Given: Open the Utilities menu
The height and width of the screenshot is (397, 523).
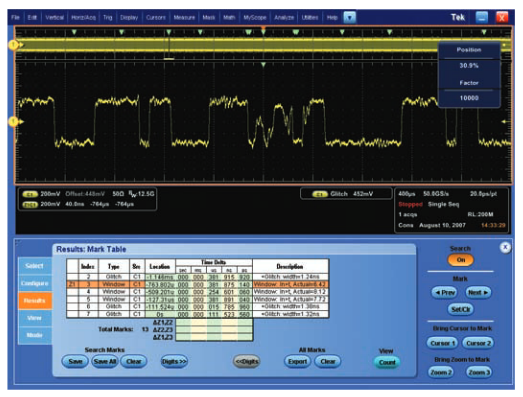Looking at the screenshot, I should click(x=310, y=17).
